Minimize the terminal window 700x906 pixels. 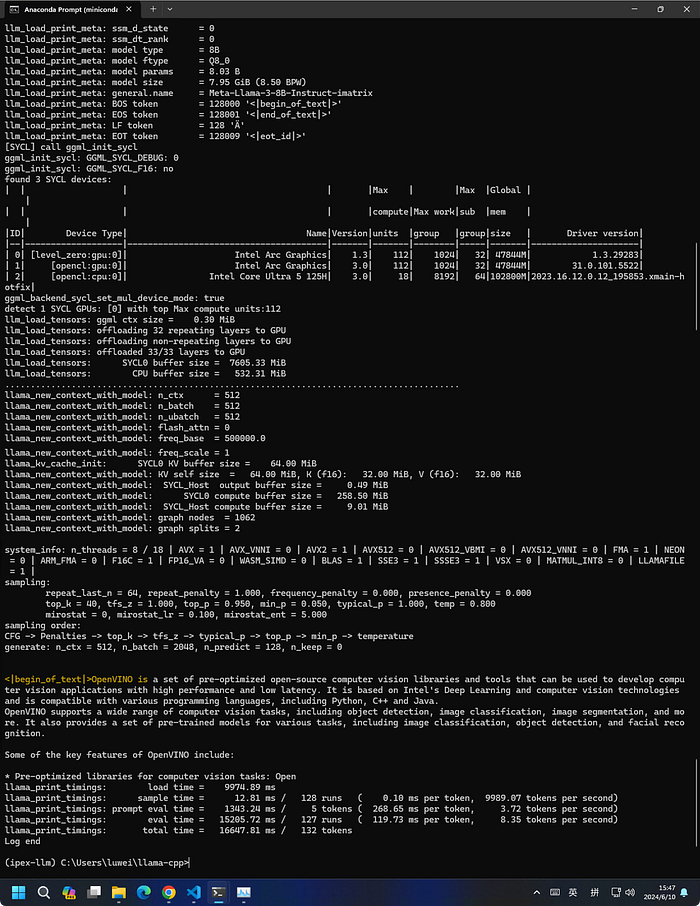point(634,9)
